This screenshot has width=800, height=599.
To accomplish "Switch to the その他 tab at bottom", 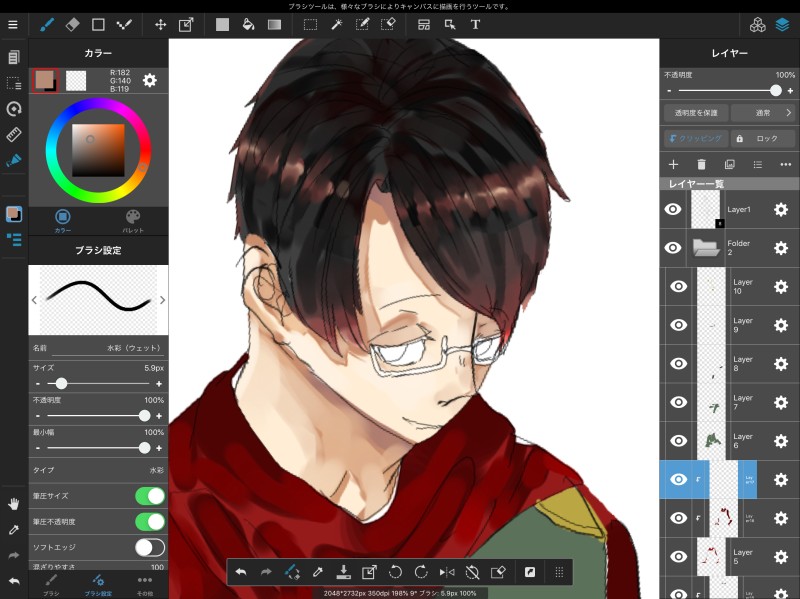I will [x=145, y=585].
